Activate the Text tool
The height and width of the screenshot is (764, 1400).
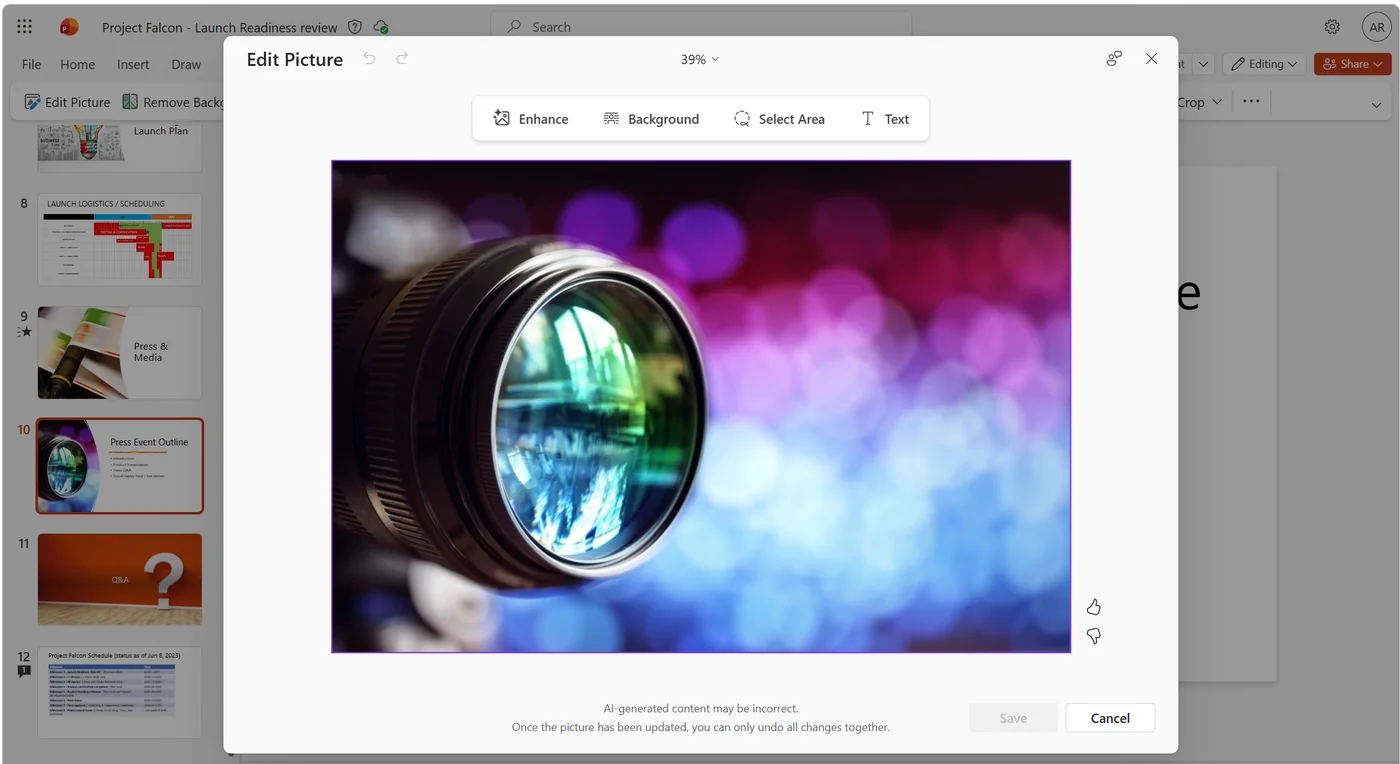(885, 118)
